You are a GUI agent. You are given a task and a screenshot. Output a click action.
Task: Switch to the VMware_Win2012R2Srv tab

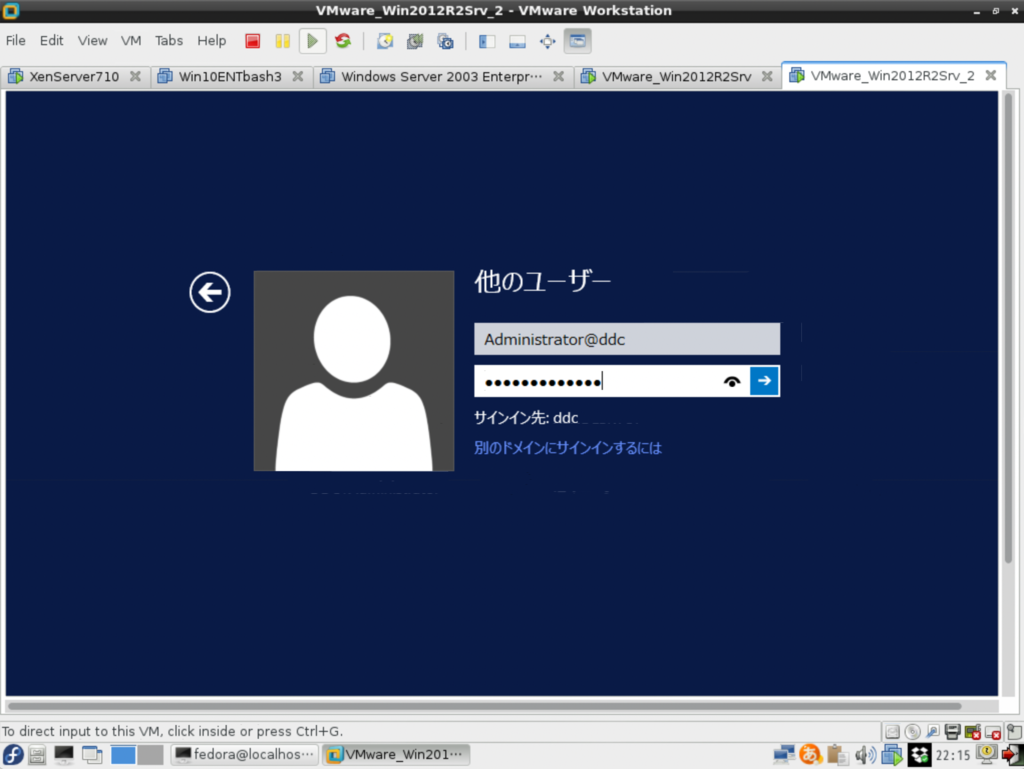point(677,76)
